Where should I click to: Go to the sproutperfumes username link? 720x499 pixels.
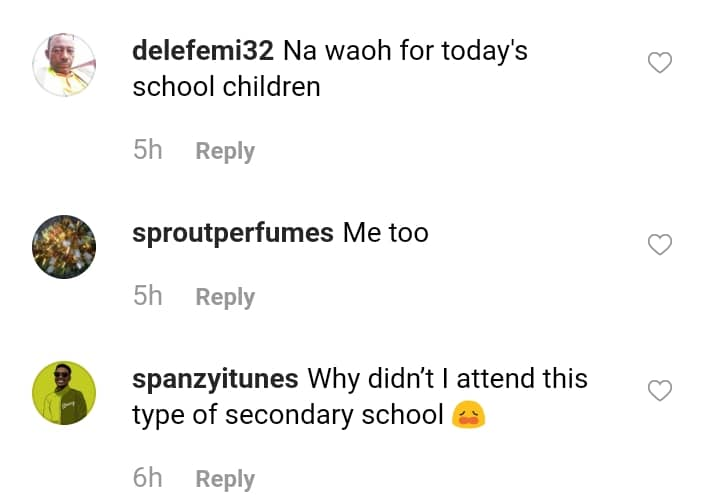point(233,233)
